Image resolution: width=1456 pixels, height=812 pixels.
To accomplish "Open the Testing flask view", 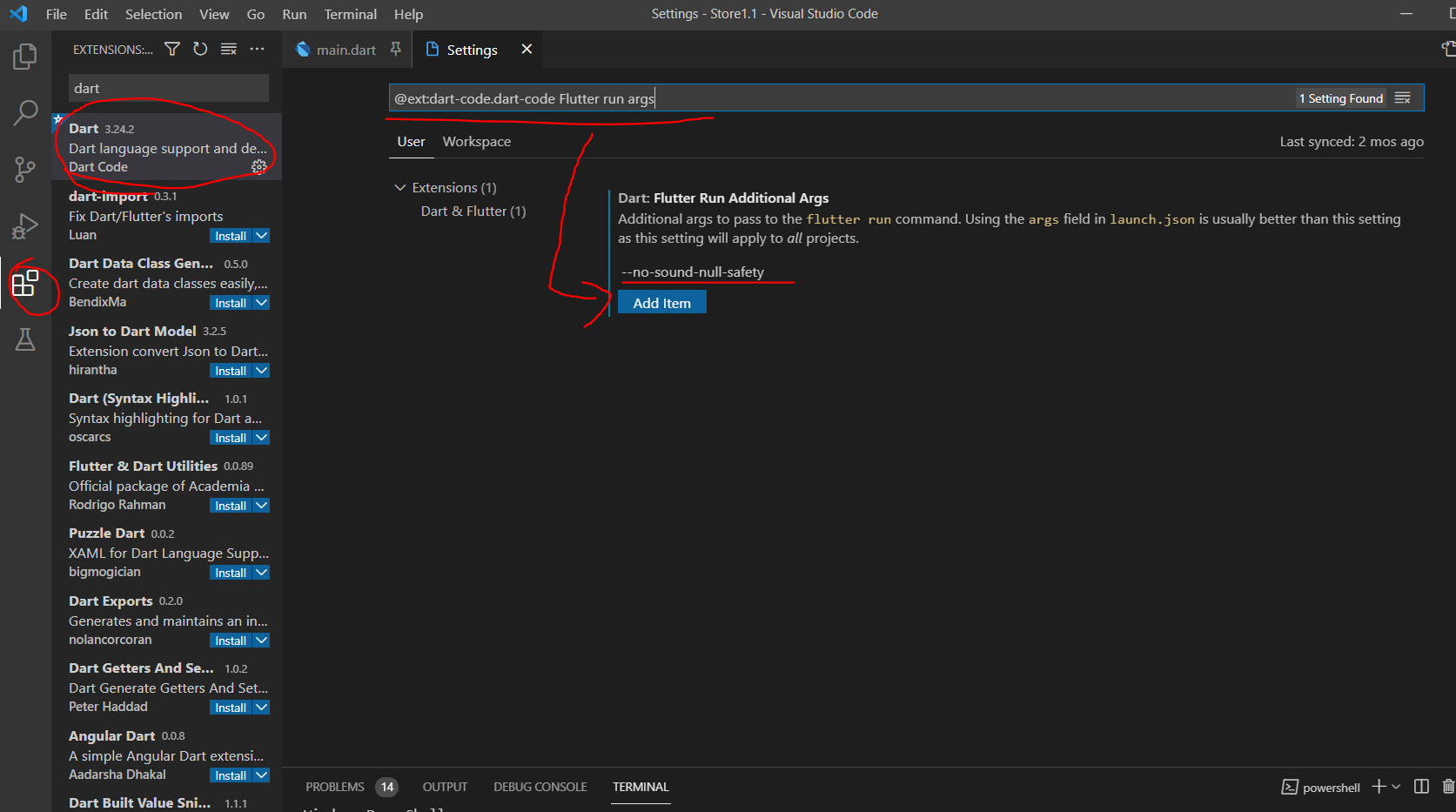I will [25, 339].
